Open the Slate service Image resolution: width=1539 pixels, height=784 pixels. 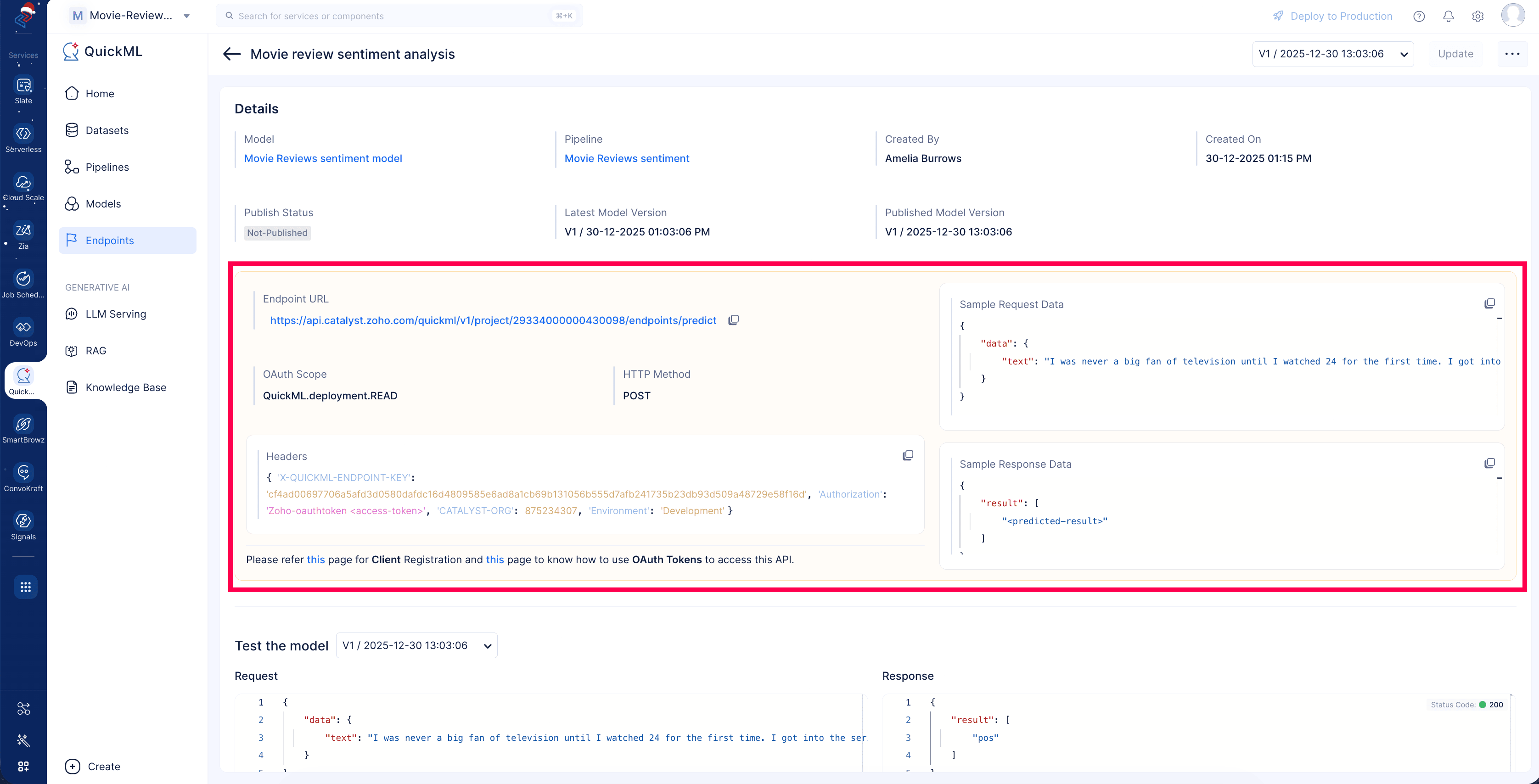point(23,91)
